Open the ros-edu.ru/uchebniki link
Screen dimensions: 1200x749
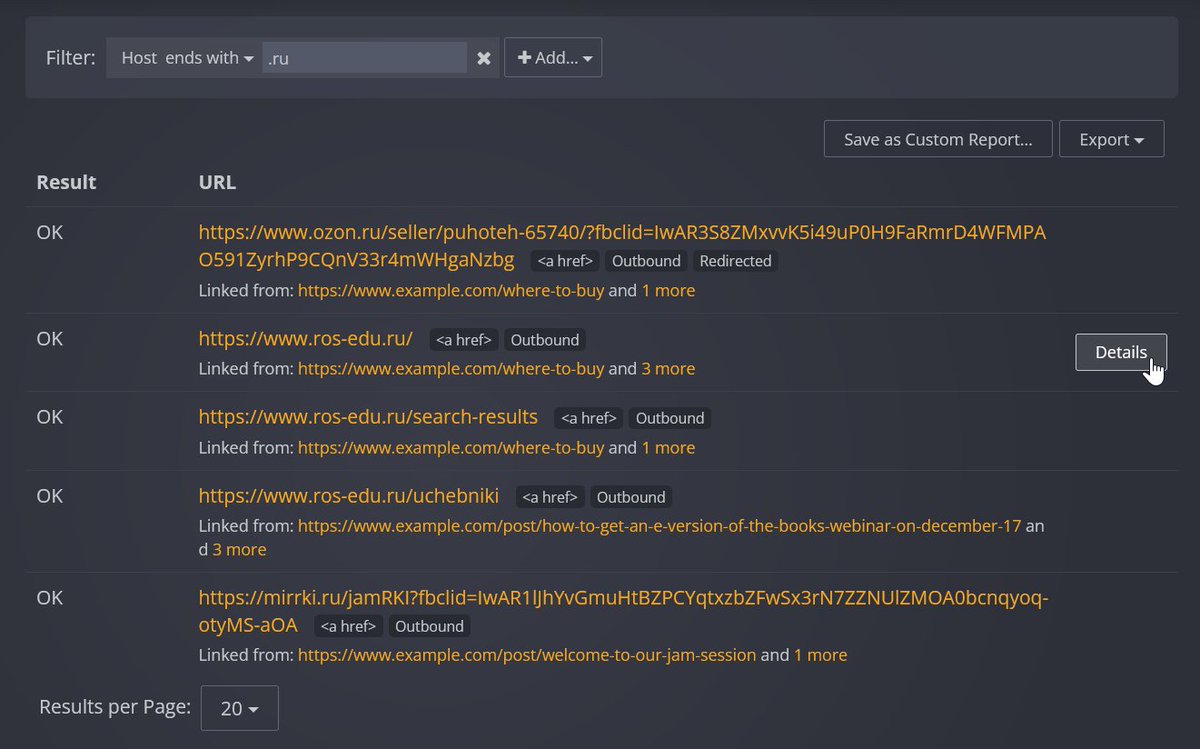349,495
